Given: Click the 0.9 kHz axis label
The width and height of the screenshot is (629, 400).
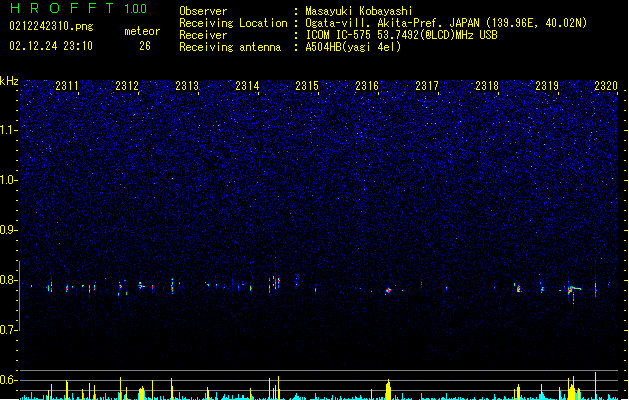Looking at the screenshot, I should point(9,230).
